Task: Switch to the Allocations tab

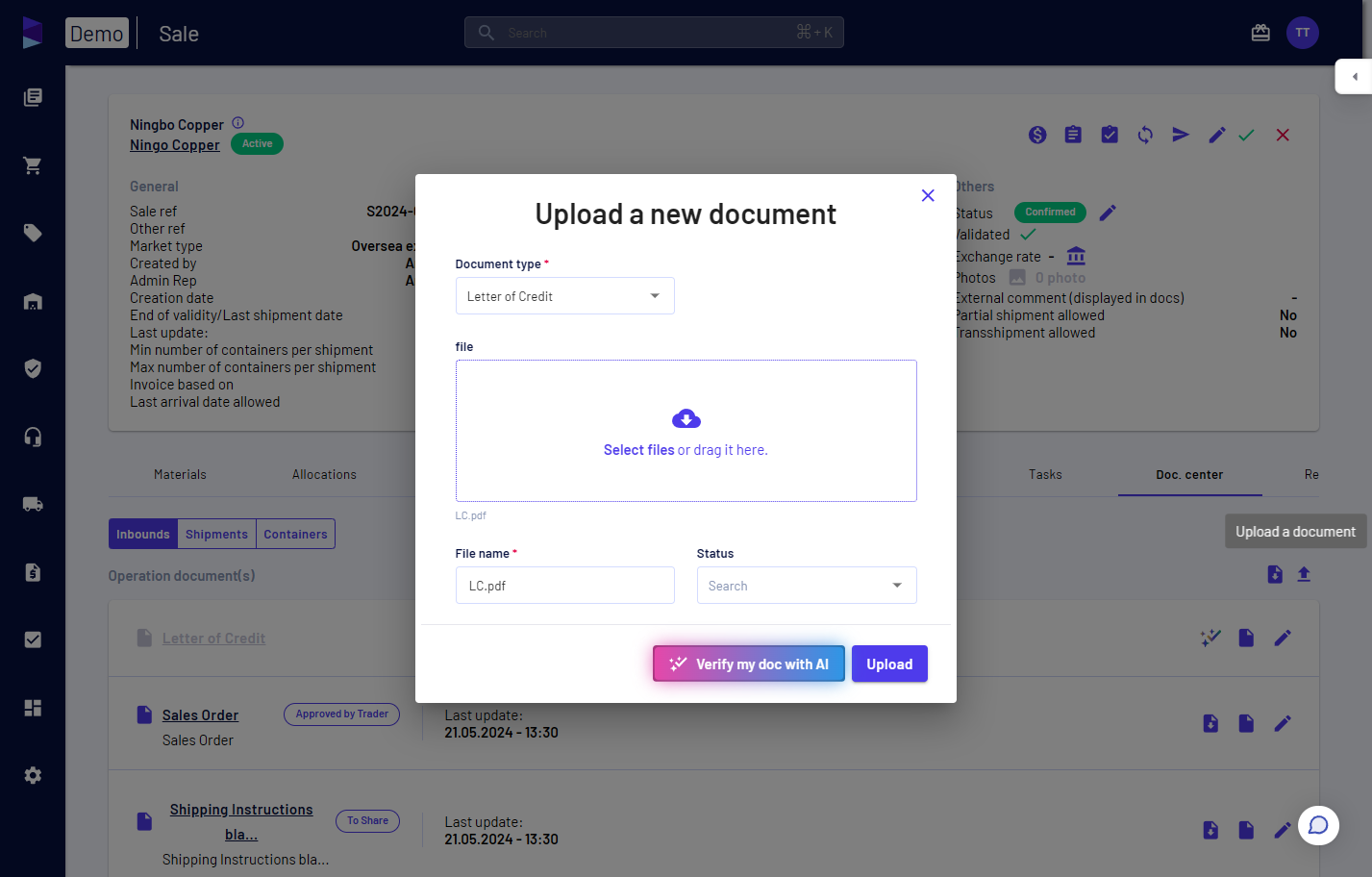Action: pyautogui.click(x=324, y=475)
